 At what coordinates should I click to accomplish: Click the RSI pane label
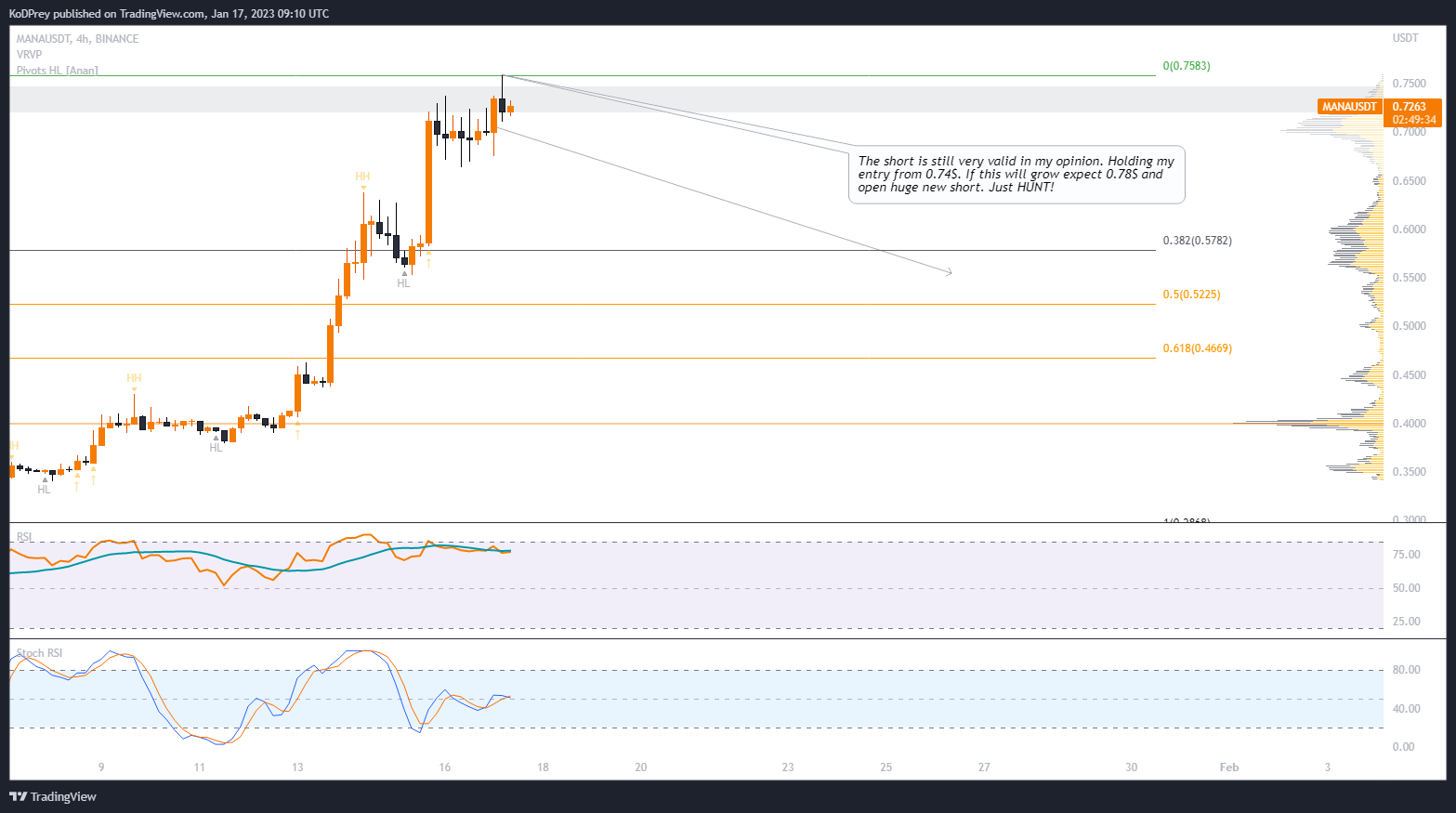tap(24, 537)
